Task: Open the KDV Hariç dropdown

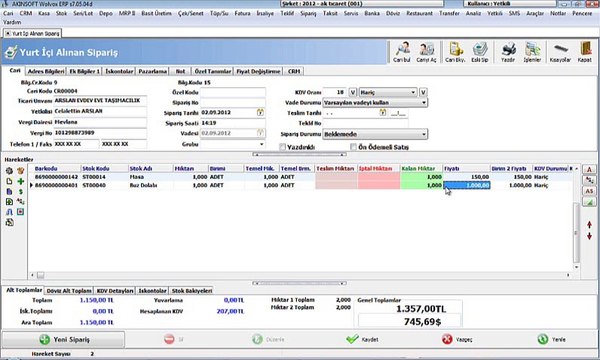Action: click(x=388, y=92)
